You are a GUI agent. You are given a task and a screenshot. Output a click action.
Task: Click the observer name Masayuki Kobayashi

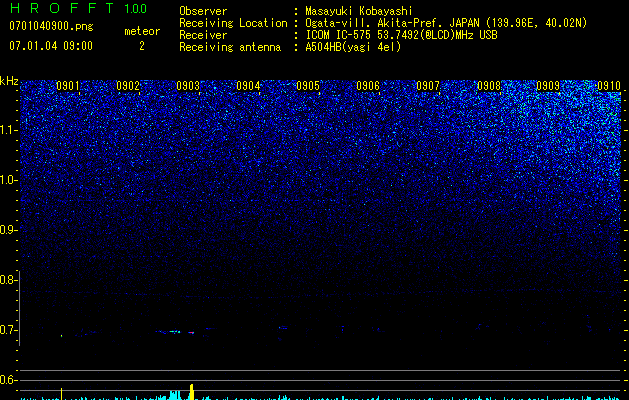(x=359, y=11)
